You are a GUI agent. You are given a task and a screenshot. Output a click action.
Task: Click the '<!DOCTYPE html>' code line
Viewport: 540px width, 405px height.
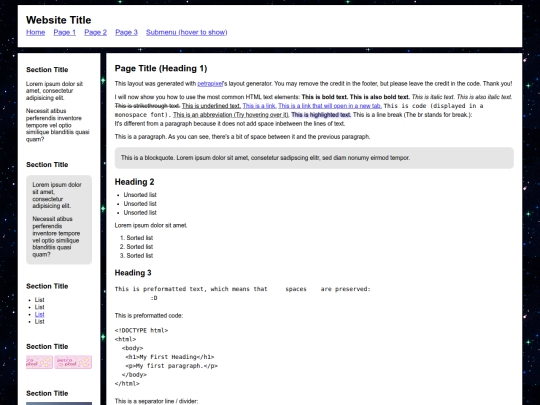point(141,331)
